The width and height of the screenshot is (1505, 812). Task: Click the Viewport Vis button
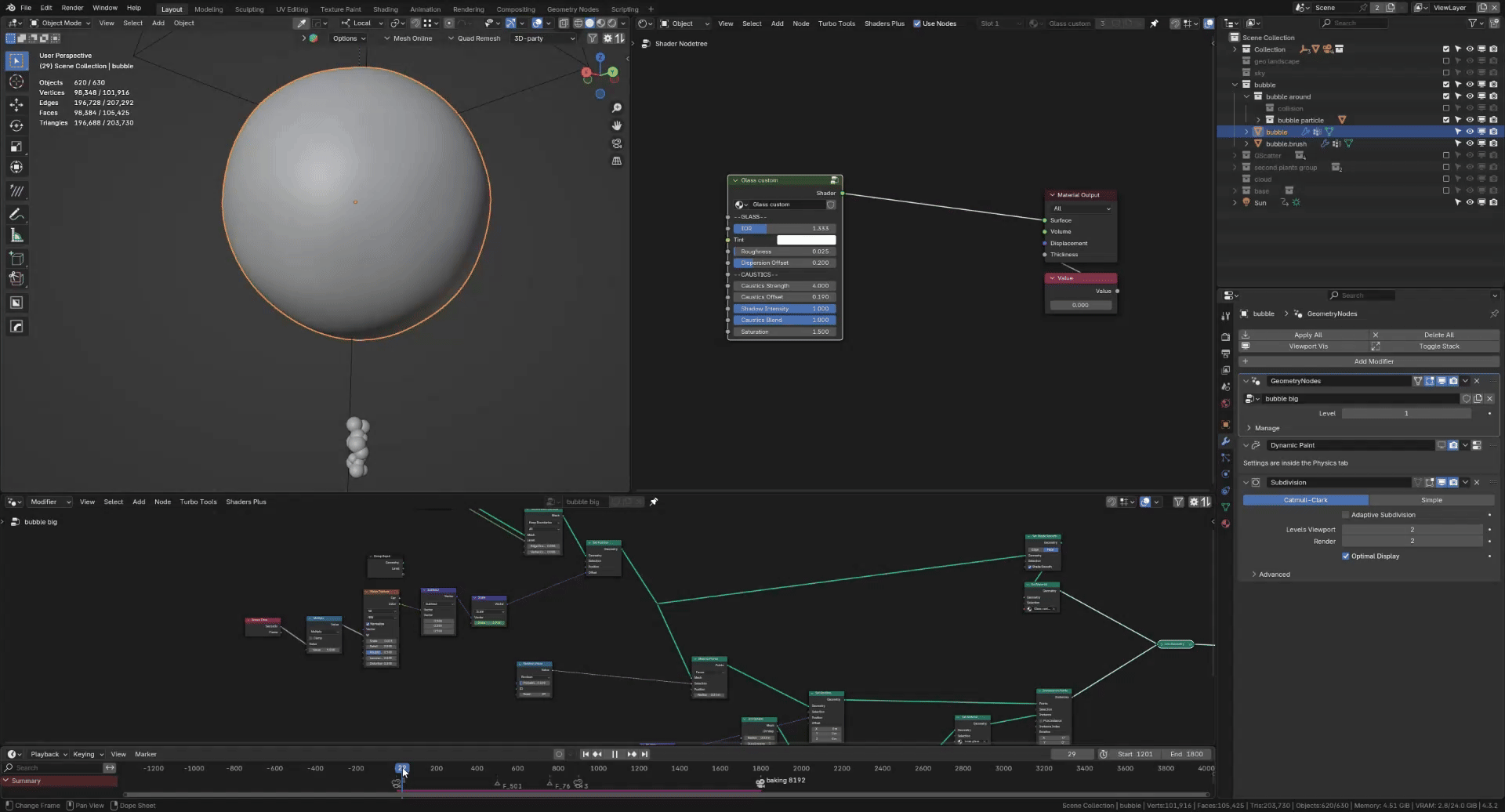tap(1304, 346)
